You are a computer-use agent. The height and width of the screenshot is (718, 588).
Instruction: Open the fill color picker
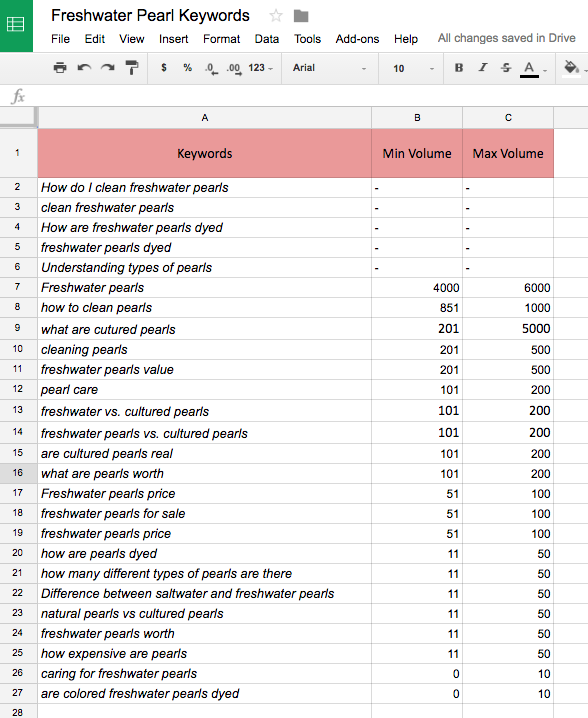572,68
